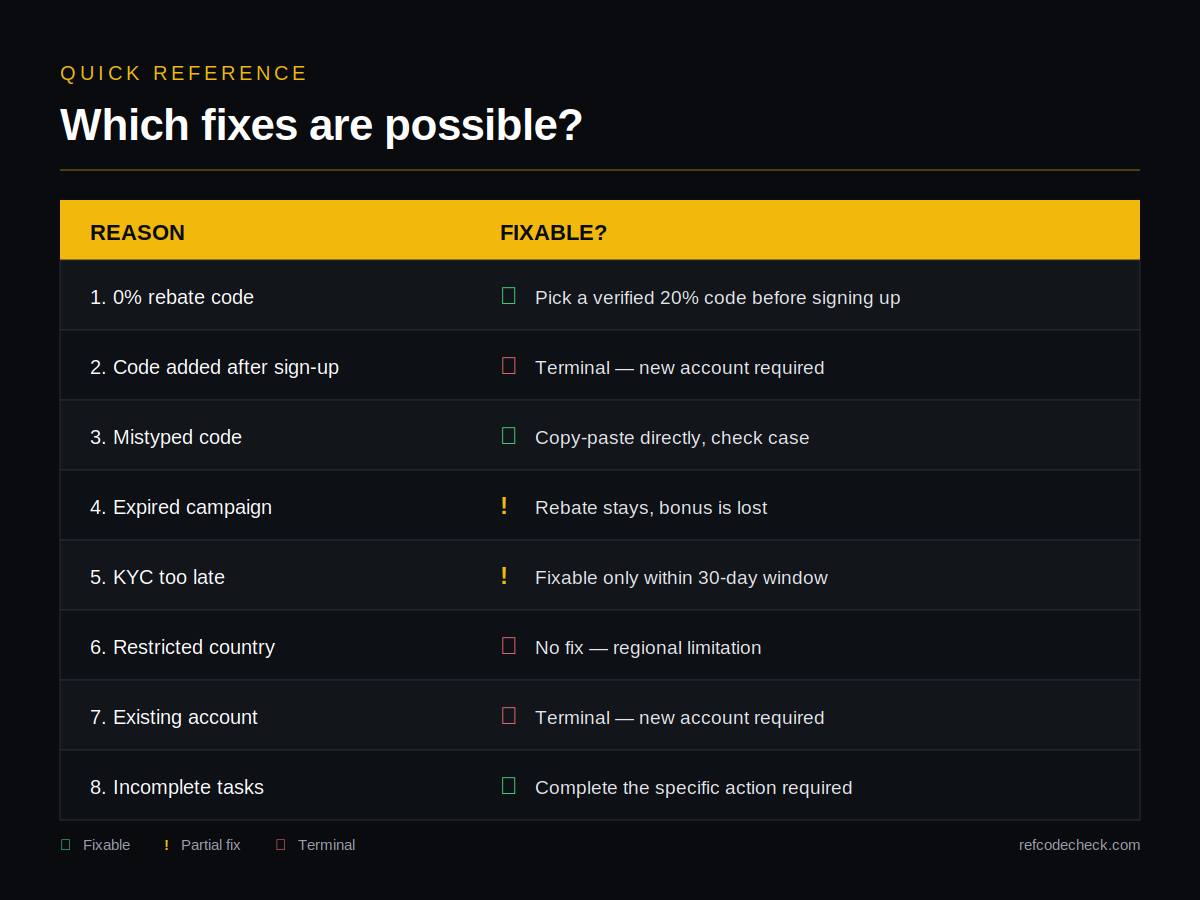
Task: Click the yellow exclamation in KYC too late row
Action: point(504,576)
